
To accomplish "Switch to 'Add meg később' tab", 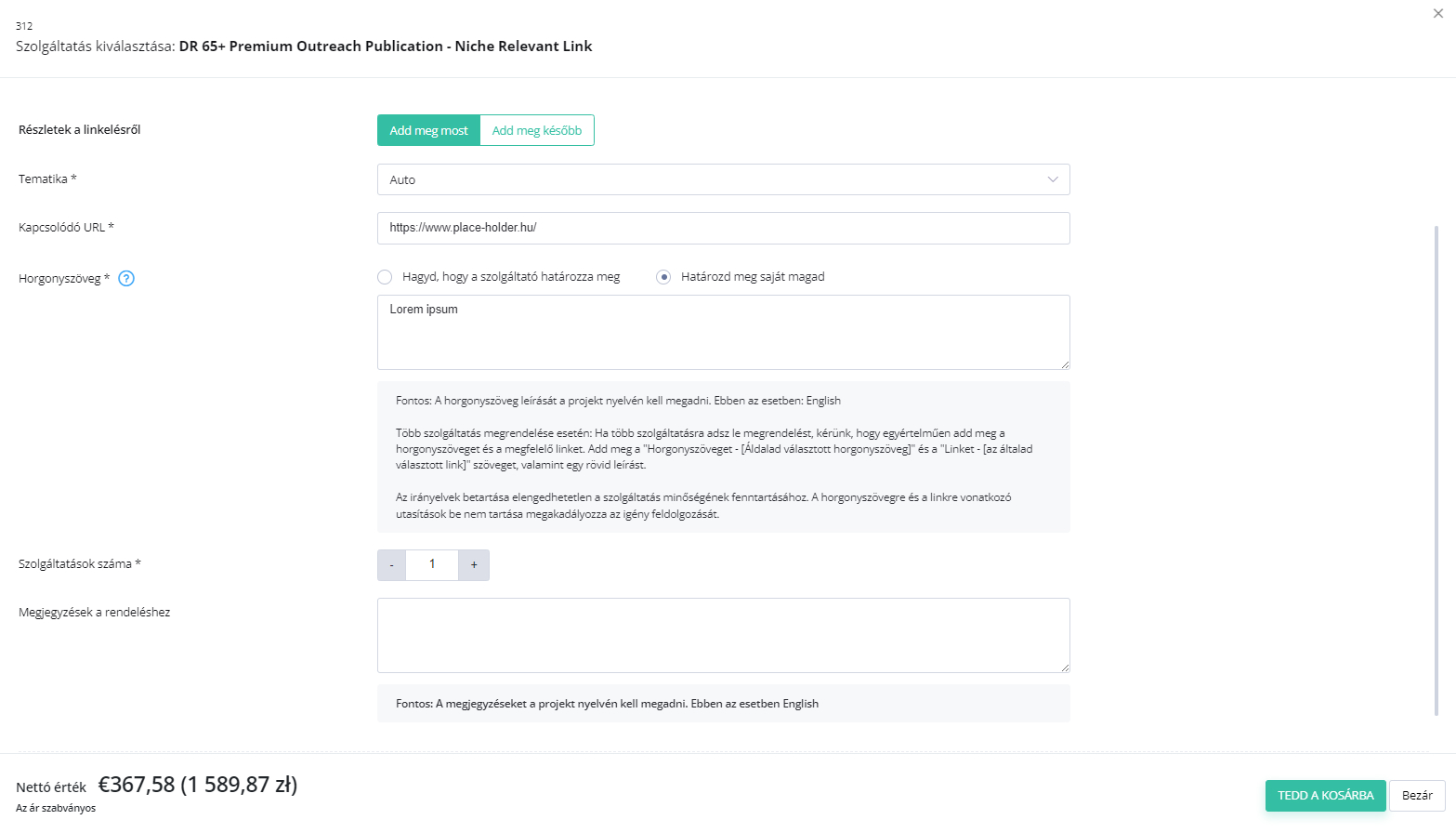I will pyautogui.click(x=537, y=130).
